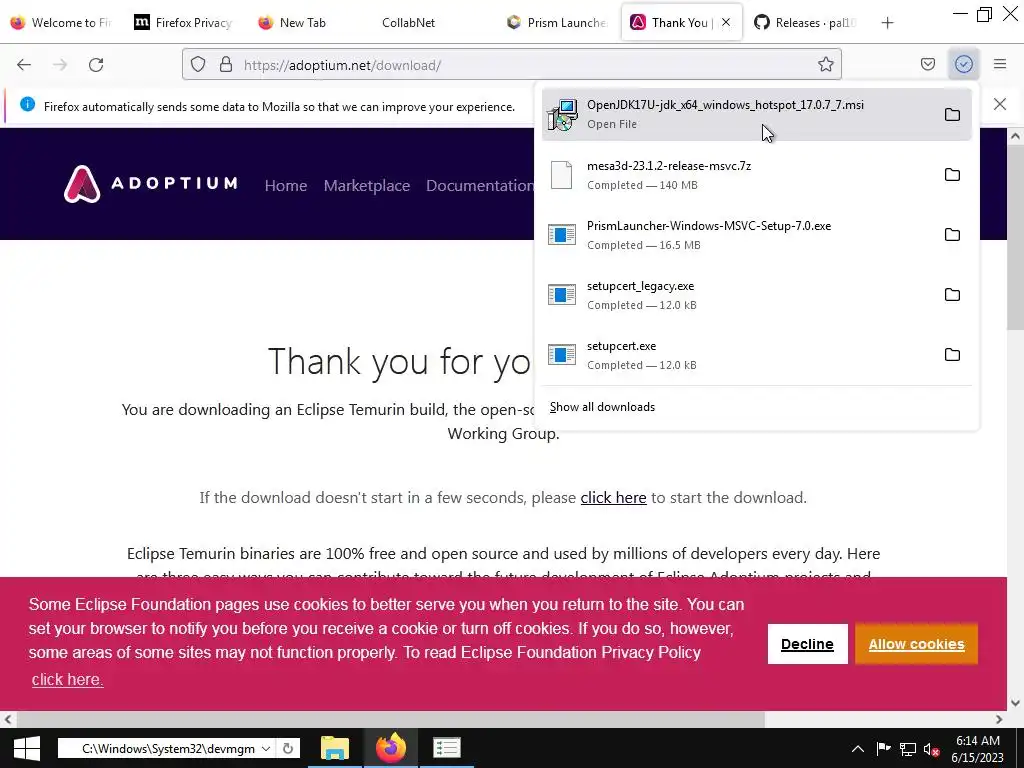Open the Firefox hamburger application menu
Image resolution: width=1024 pixels, height=768 pixels.
click(x=1000, y=64)
